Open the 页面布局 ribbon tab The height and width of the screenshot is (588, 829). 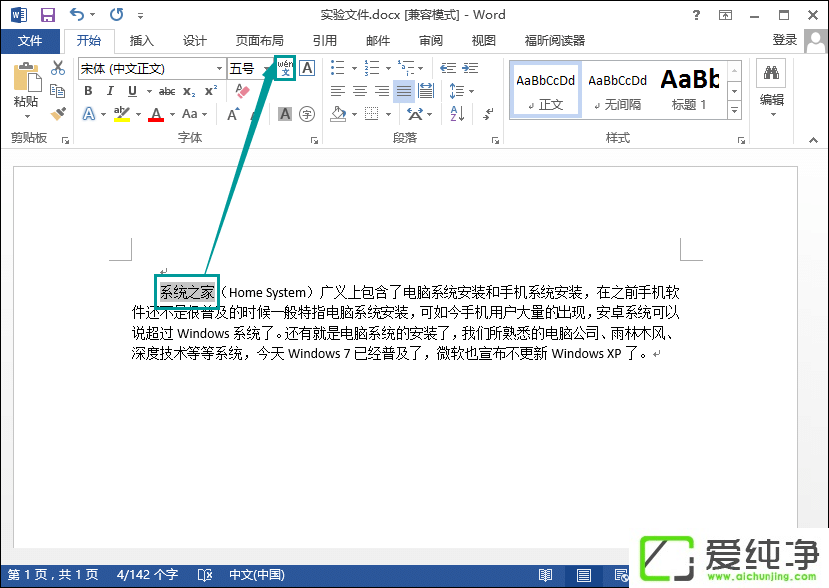click(259, 41)
